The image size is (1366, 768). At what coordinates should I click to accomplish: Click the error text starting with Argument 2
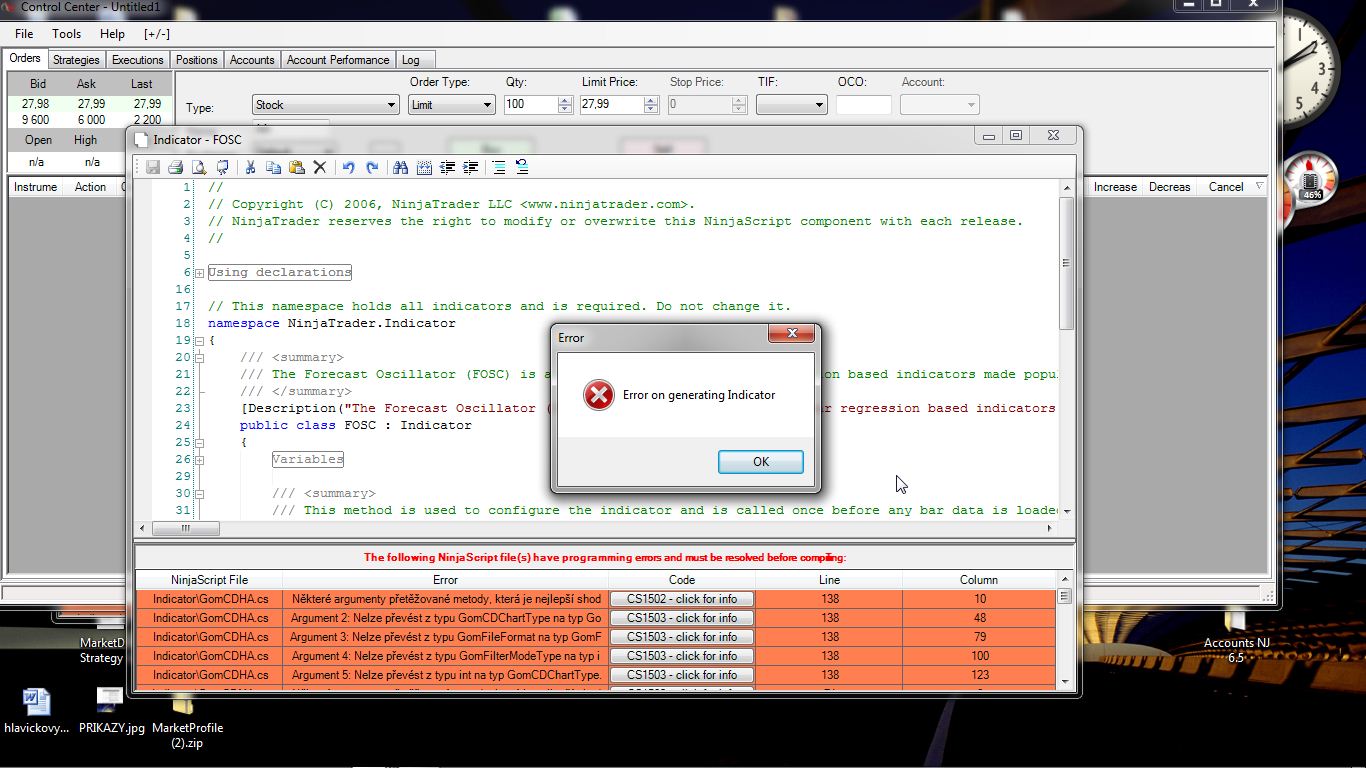(x=446, y=618)
